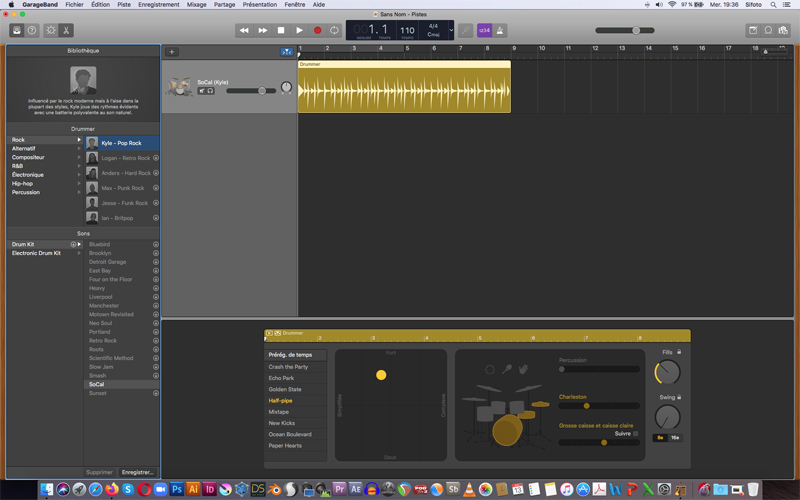Toggle the Cycle loop button
The height and width of the screenshot is (500, 800).
[334, 30]
